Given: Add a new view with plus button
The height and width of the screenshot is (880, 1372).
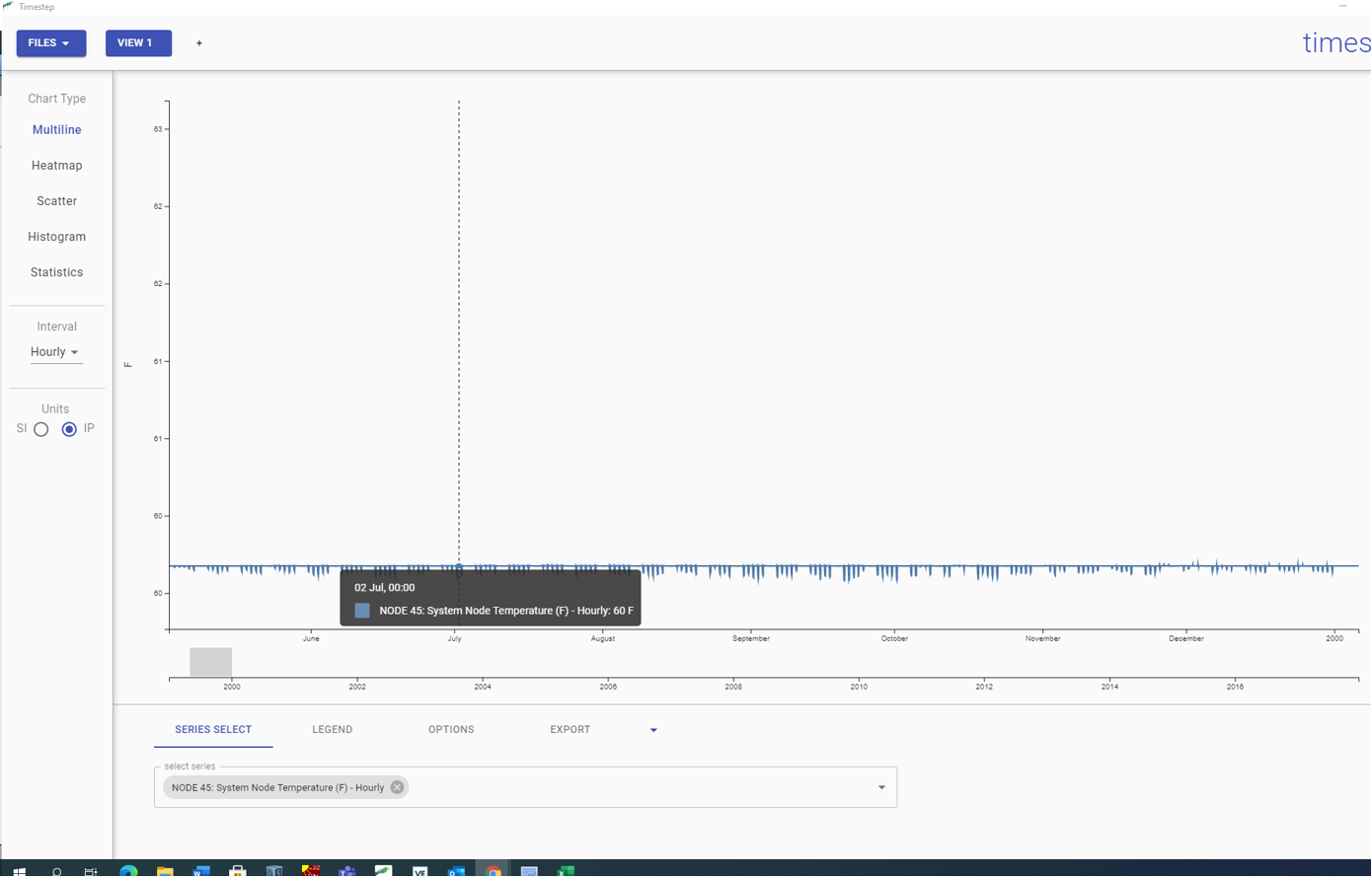Looking at the screenshot, I should pyautogui.click(x=199, y=43).
